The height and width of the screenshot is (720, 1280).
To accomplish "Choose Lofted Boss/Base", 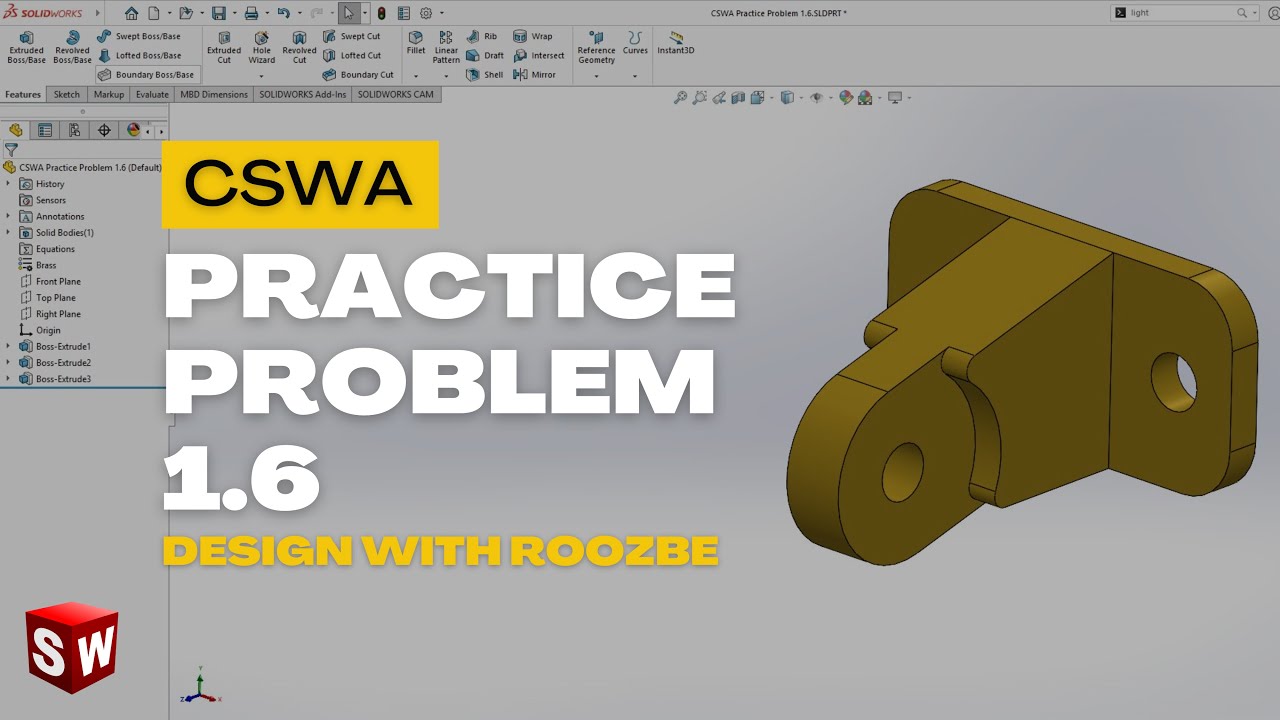I will pyautogui.click(x=139, y=55).
